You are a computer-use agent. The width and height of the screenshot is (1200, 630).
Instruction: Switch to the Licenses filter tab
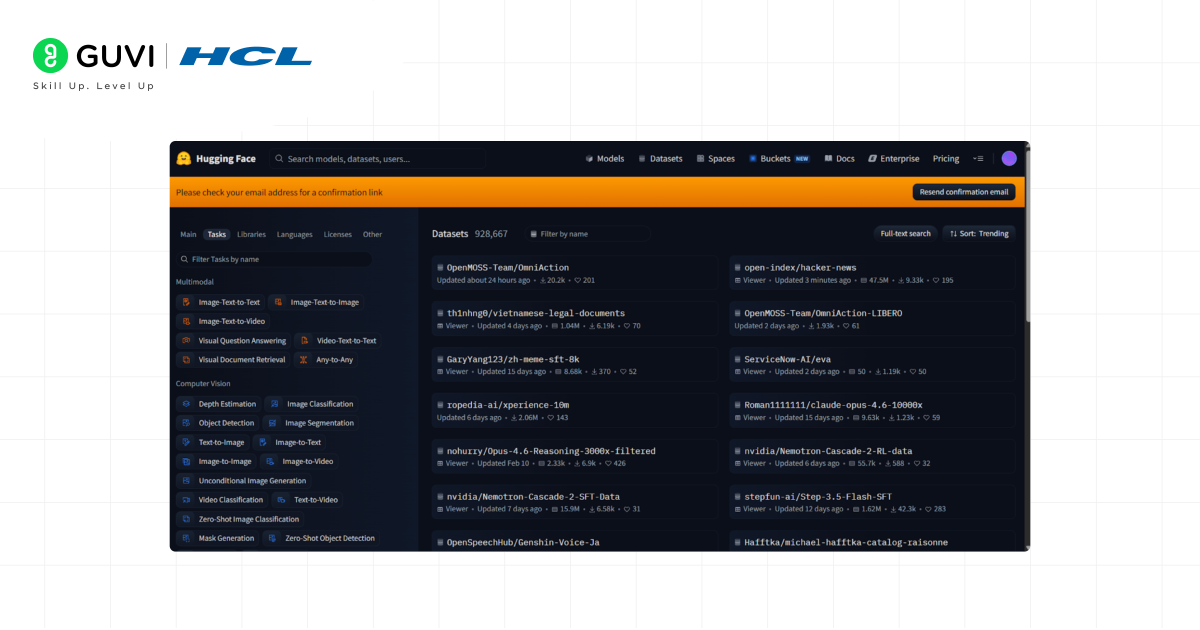338,234
